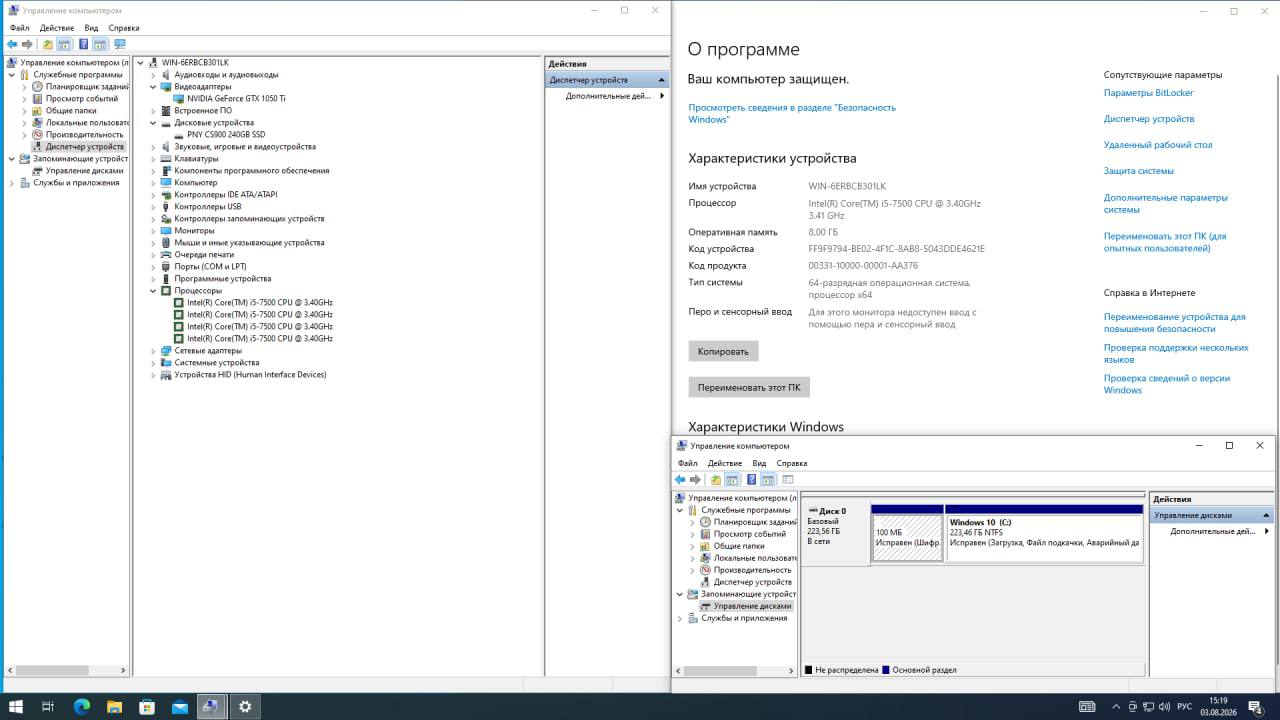The image size is (1280, 720).
Task: Click the Копировать button in Settings
Action: pyautogui.click(x=723, y=351)
